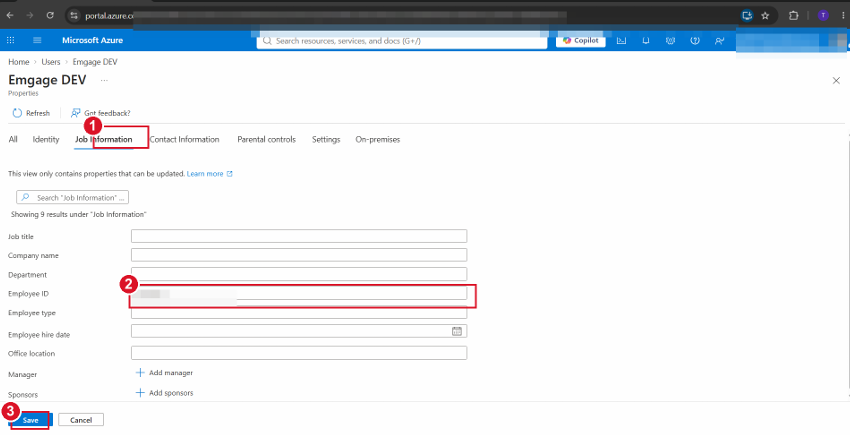Open Cloud Shell icon in header
850x435 pixels.
621,41
